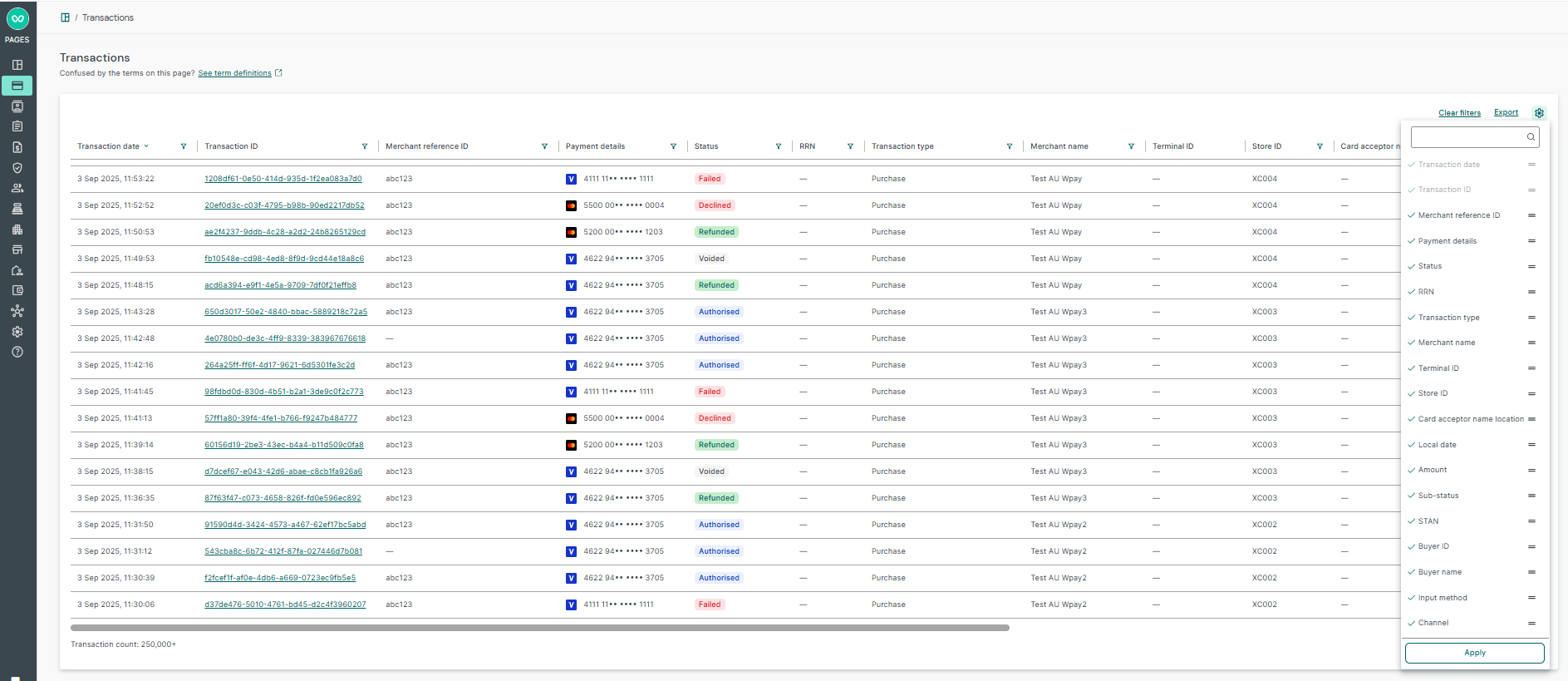Viewport: 1568px width, 681px height.
Task: Click the reorder handle beside Amount in column list
Action: (x=1531, y=471)
